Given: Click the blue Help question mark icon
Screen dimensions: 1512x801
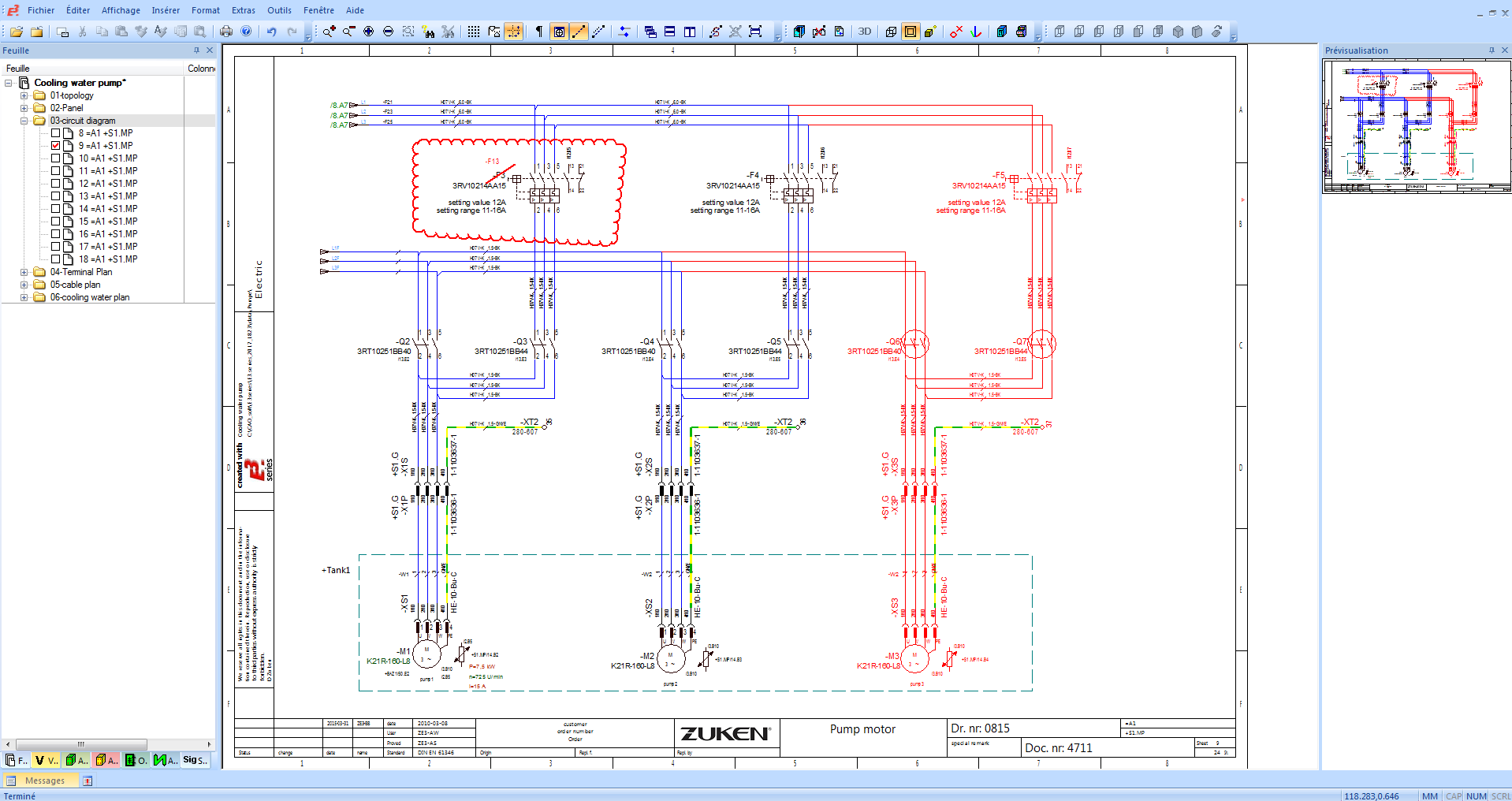Looking at the screenshot, I should [x=247, y=32].
